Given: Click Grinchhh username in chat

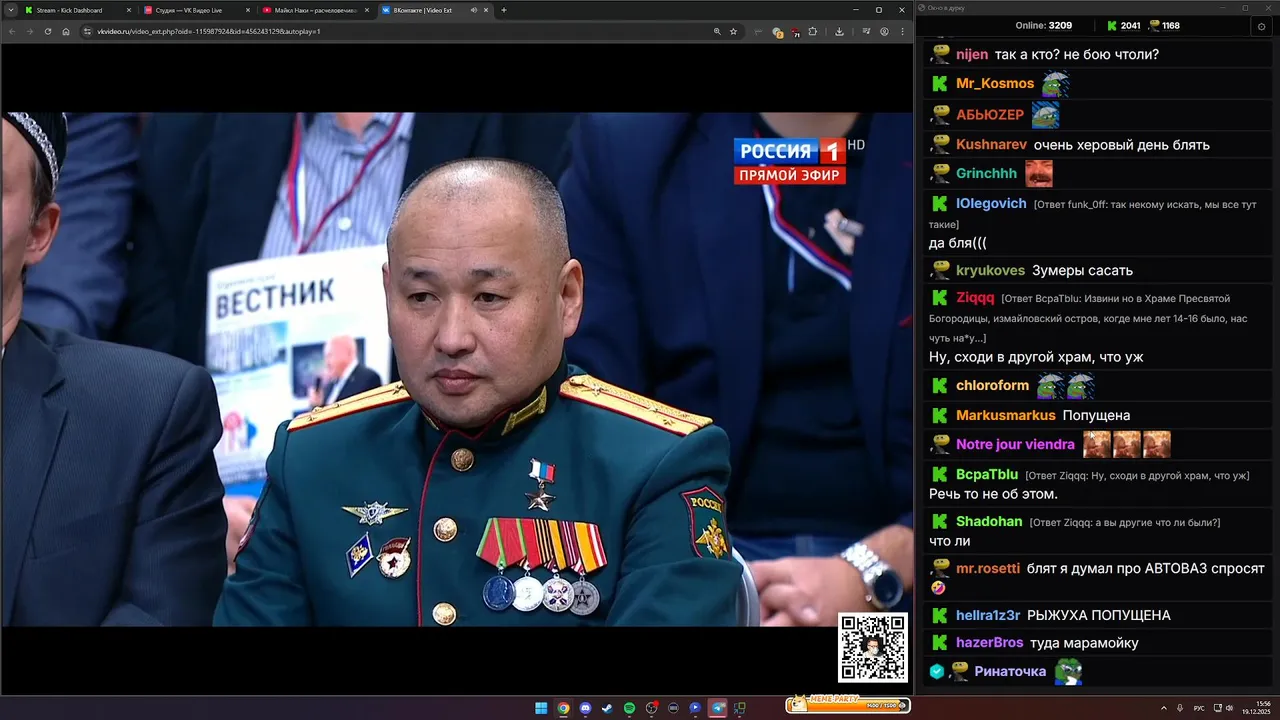Looking at the screenshot, I should click(986, 173).
